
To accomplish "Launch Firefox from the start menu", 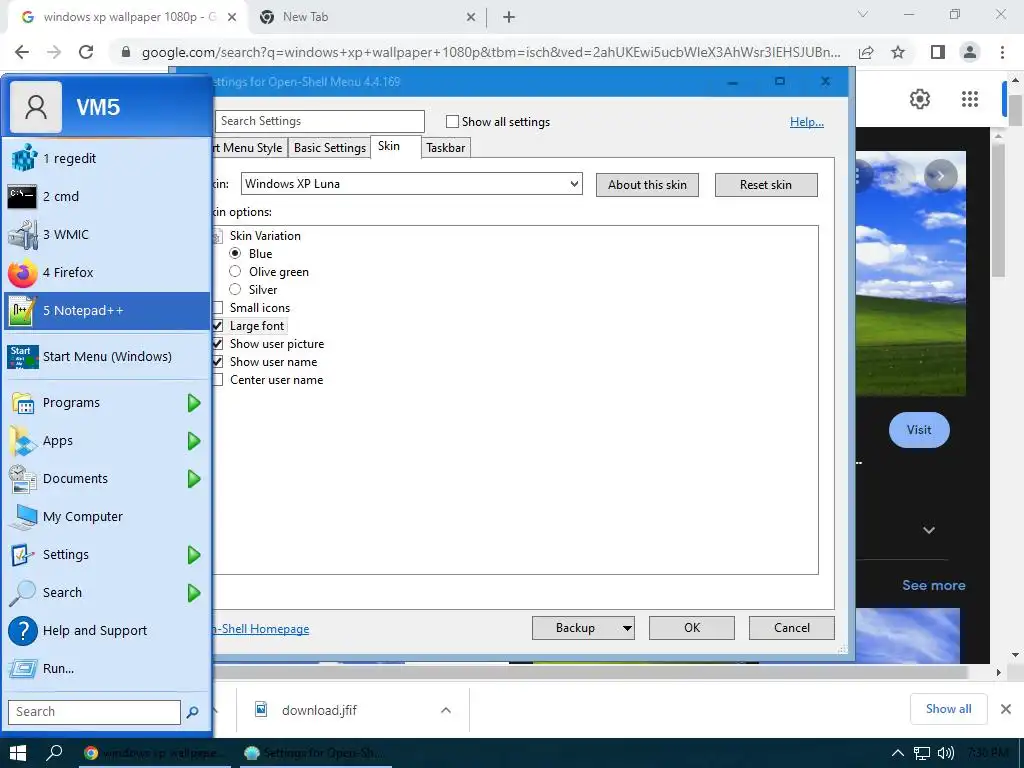I will click(x=106, y=272).
